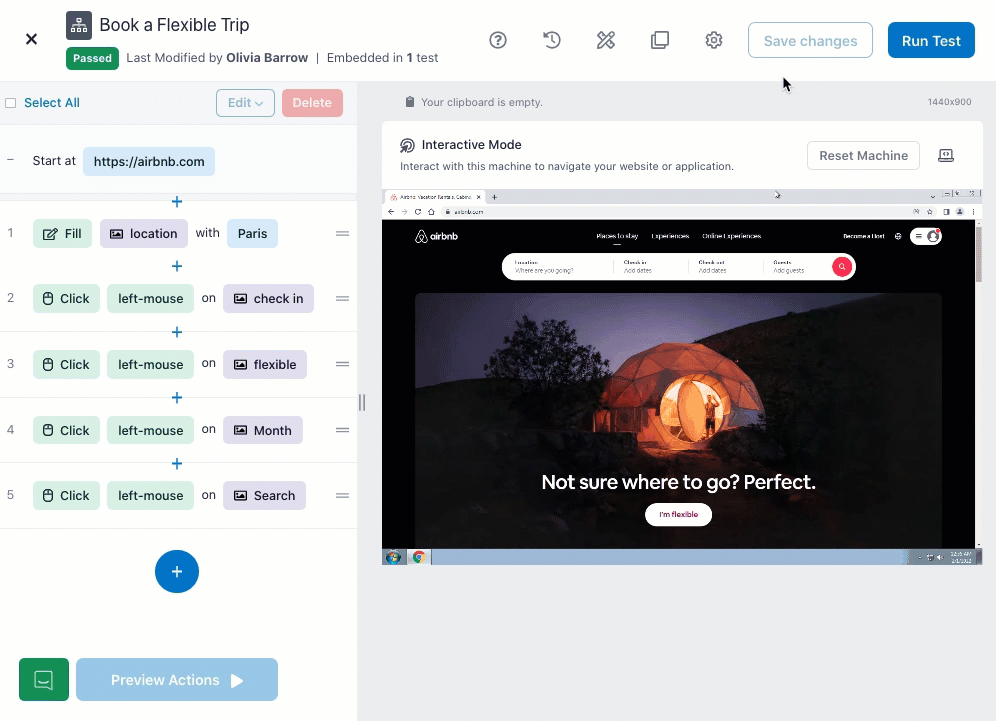Image resolution: width=996 pixels, height=721 pixels.
Task: Grab the drag handle of step 3
Action: [342, 364]
